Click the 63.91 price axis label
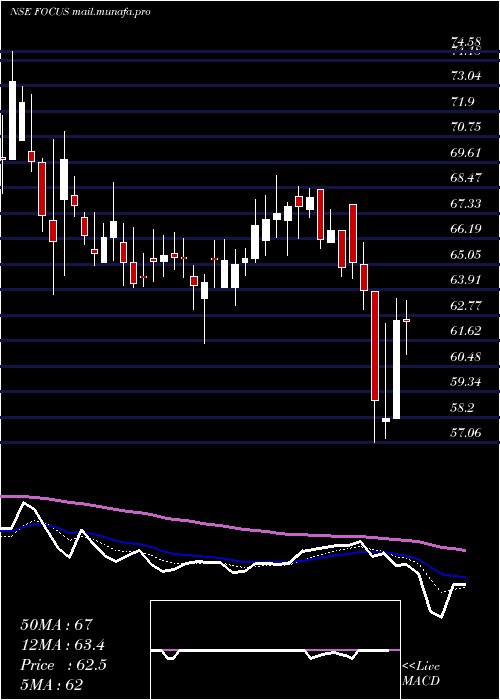The height and width of the screenshot is (700, 500). pos(466,280)
